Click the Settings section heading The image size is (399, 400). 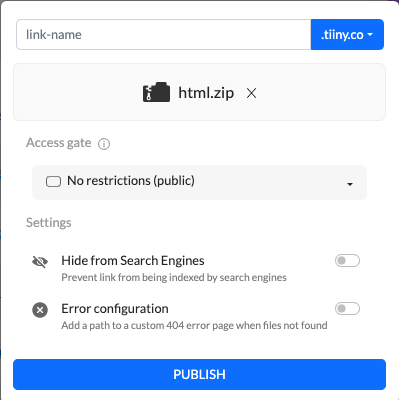[49, 222]
